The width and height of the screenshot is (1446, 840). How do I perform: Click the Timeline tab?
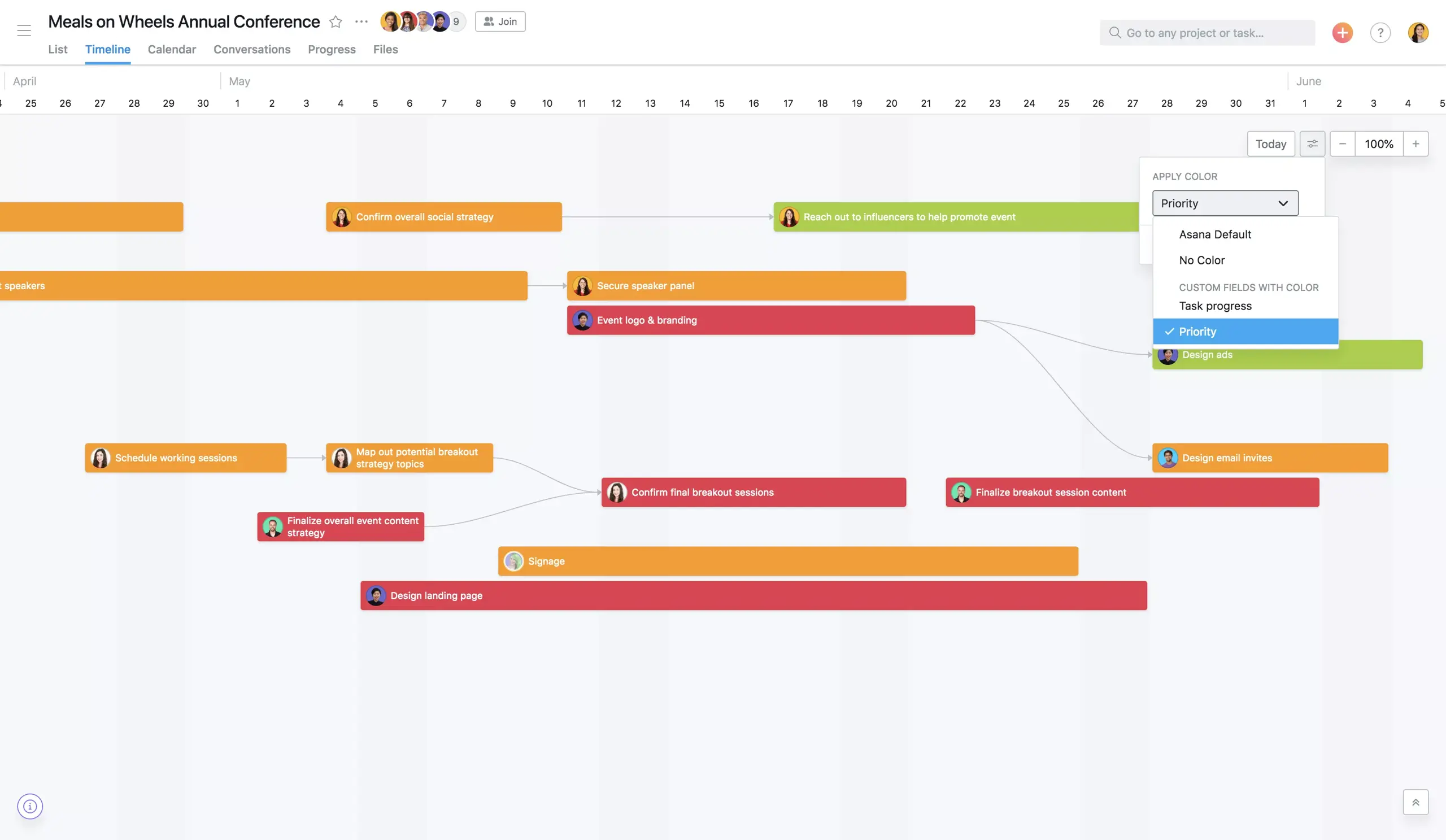pos(107,50)
